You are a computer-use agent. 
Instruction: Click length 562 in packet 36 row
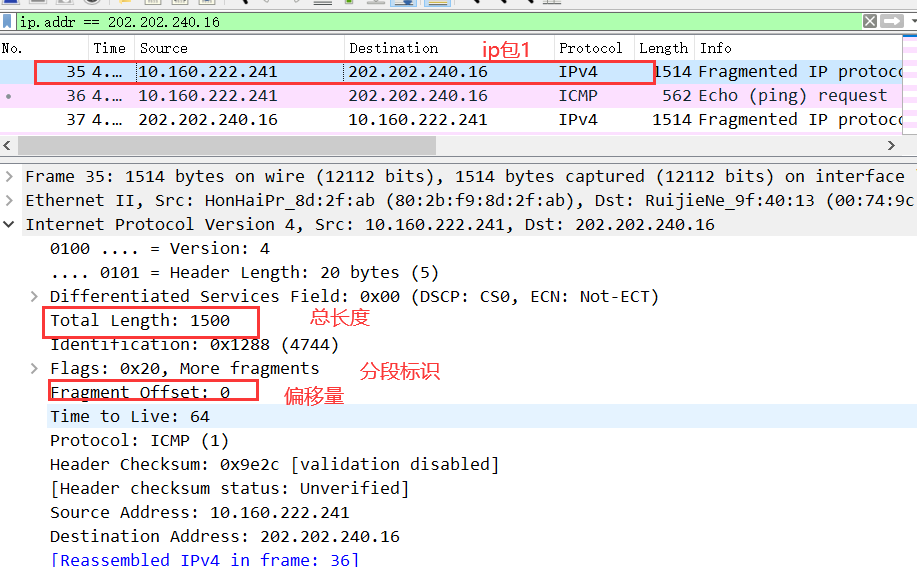coord(677,96)
